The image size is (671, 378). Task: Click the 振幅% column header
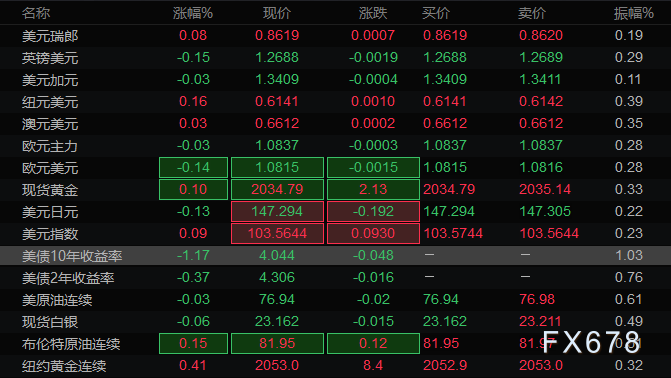coord(633,13)
